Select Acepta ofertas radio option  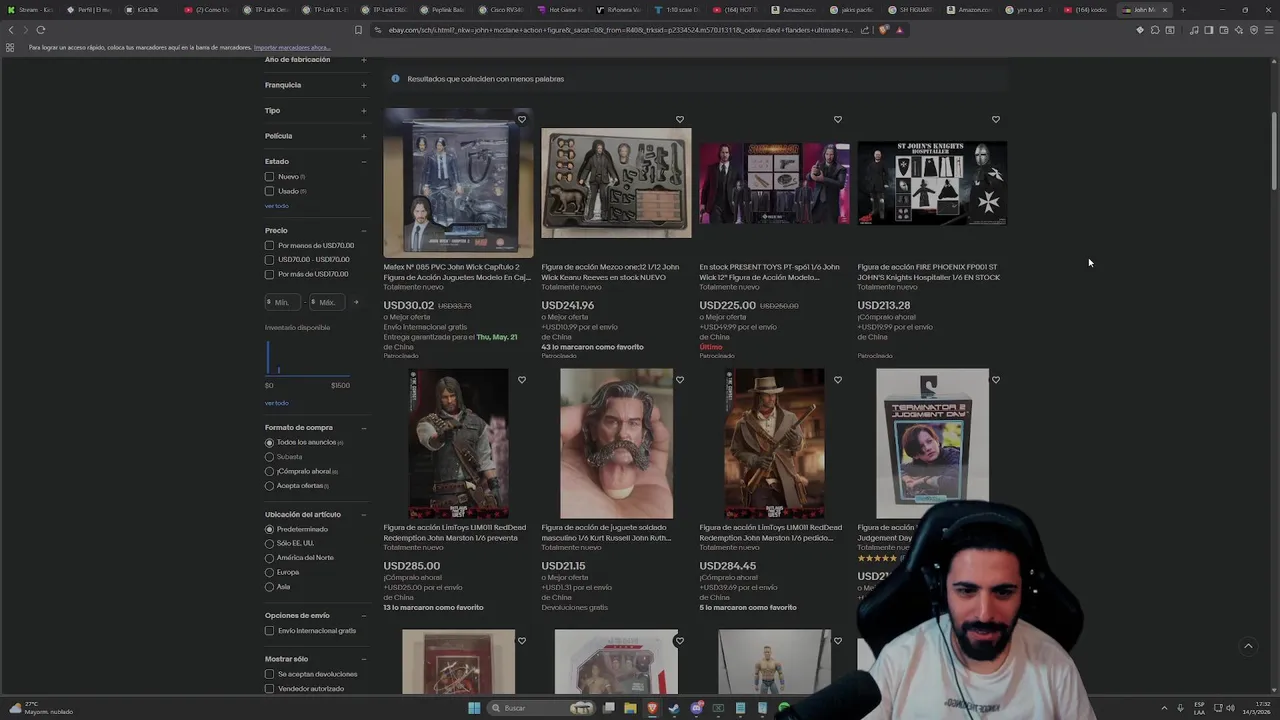pyautogui.click(x=269, y=486)
